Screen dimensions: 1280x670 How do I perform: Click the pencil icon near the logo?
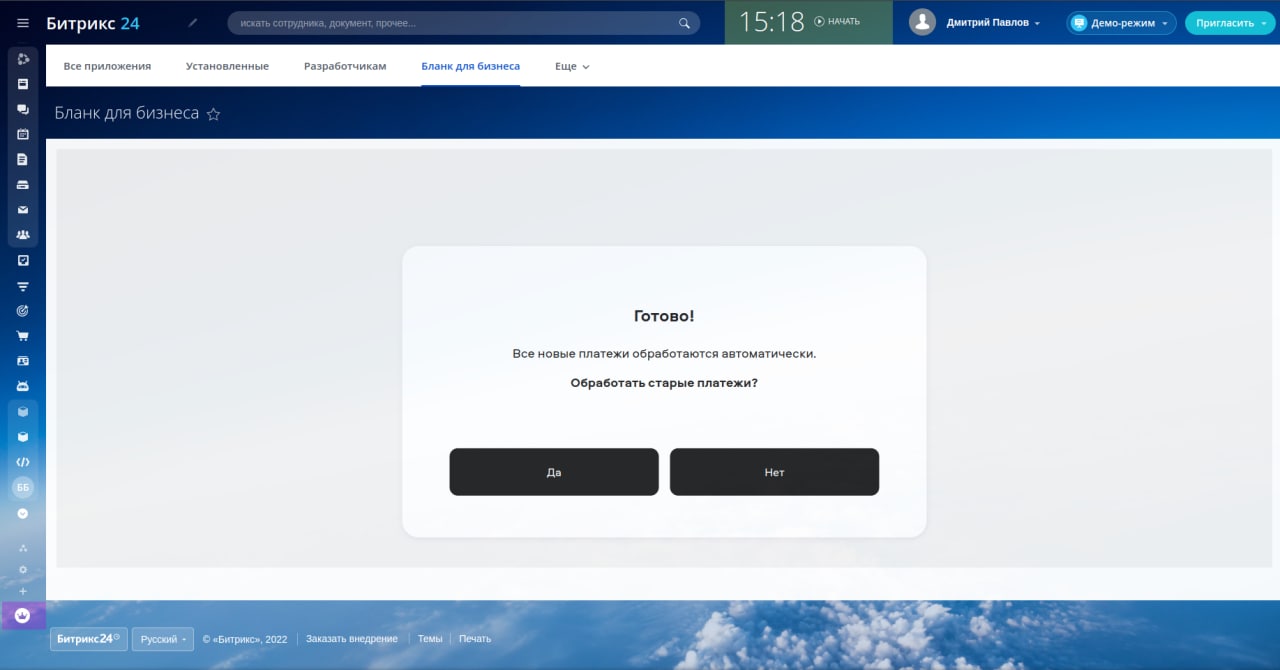(x=193, y=22)
